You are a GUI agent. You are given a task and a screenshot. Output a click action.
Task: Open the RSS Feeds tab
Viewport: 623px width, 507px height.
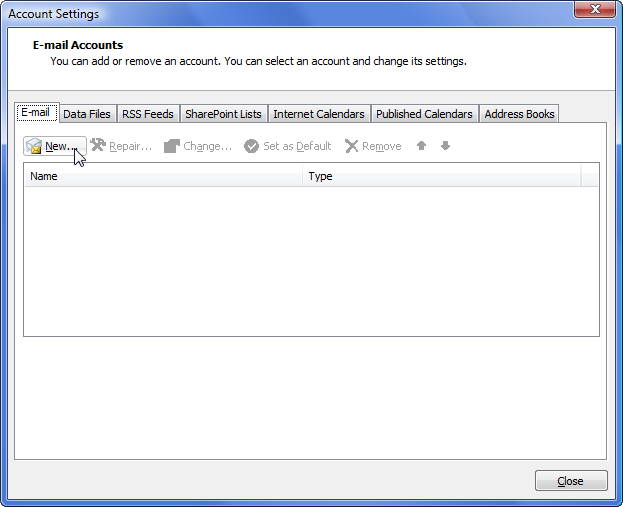148,114
